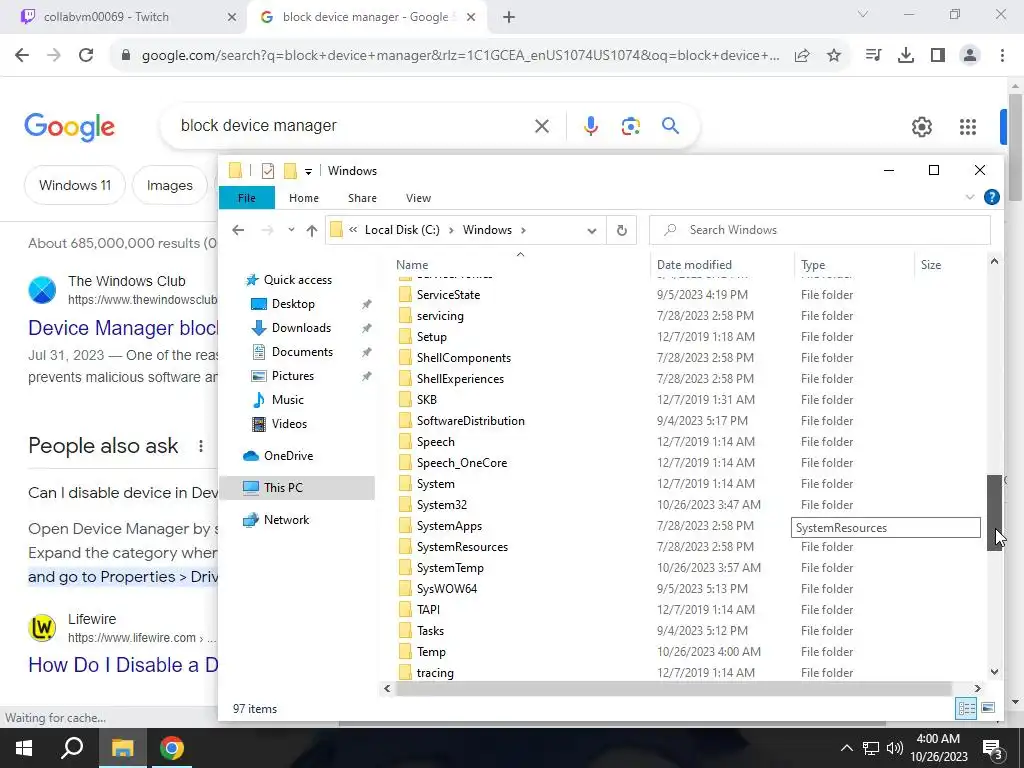The width and height of the screenshot is (1024, 768).
Task: Click Google search magnifier button
Action: pos(671,125)
